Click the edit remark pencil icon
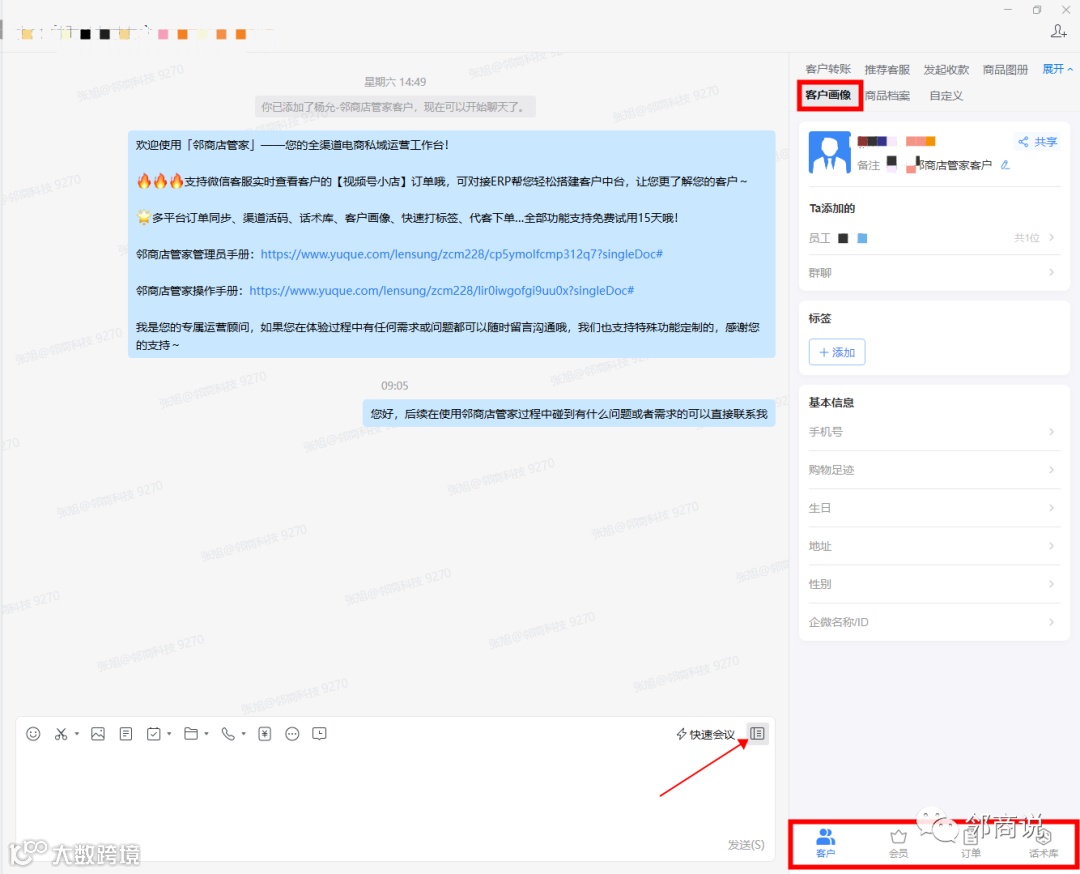The image size is (1080, 874). (x=1005, y=165)
